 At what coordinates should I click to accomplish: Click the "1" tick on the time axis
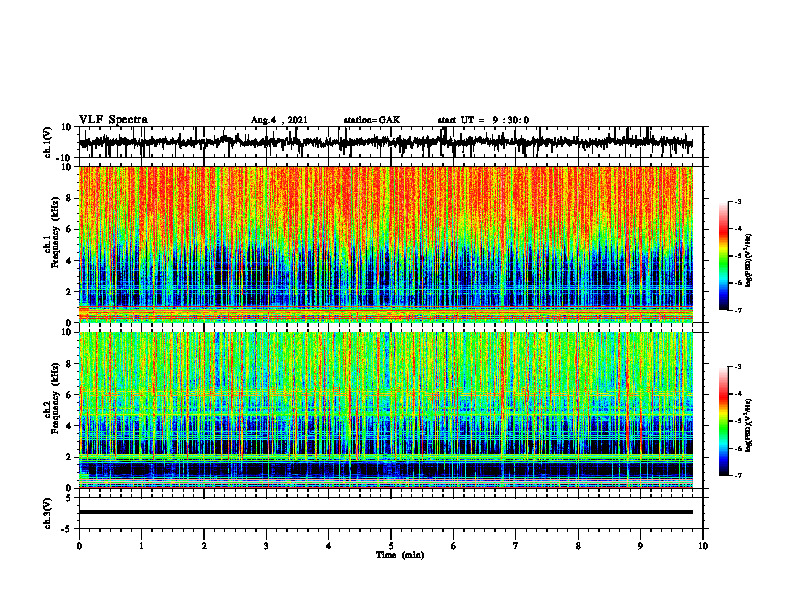tap(141, 546)
